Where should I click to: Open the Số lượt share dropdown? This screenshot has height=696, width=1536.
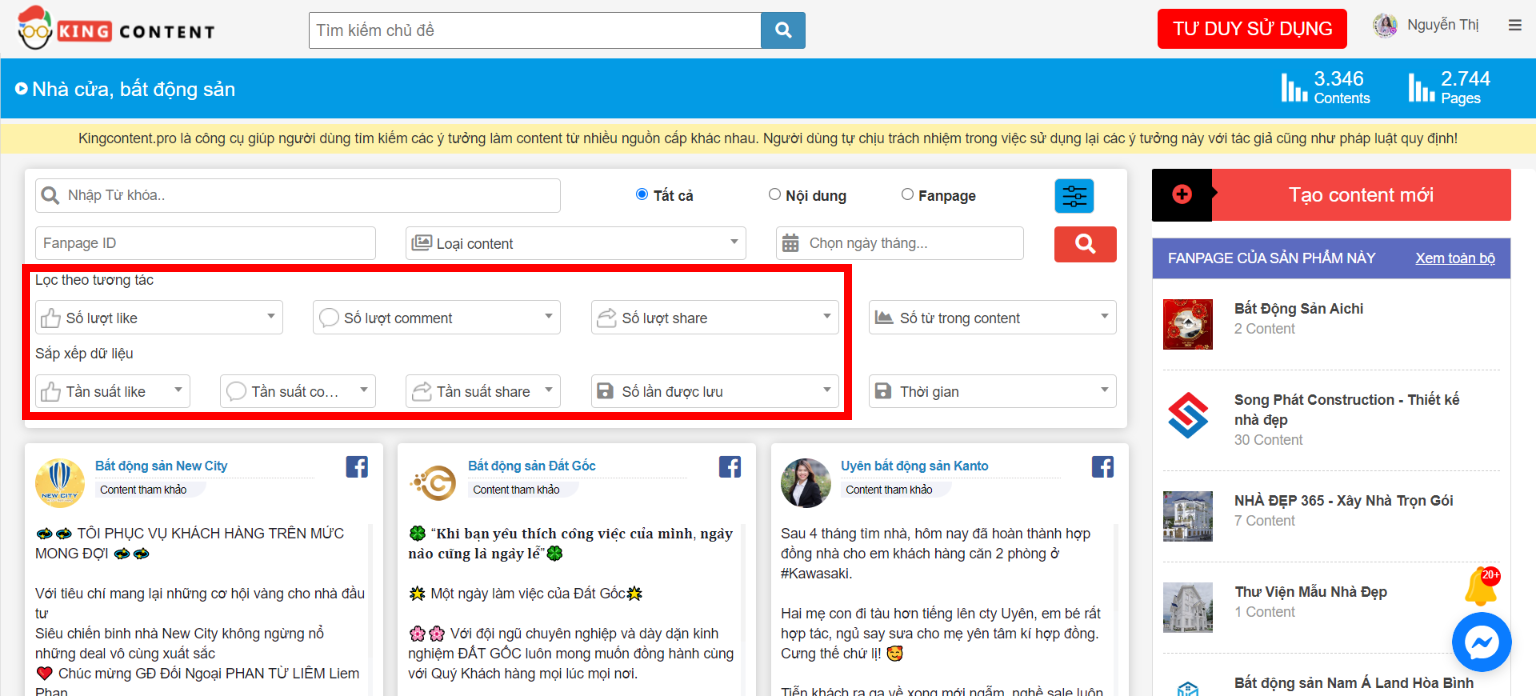click(715, 317)
